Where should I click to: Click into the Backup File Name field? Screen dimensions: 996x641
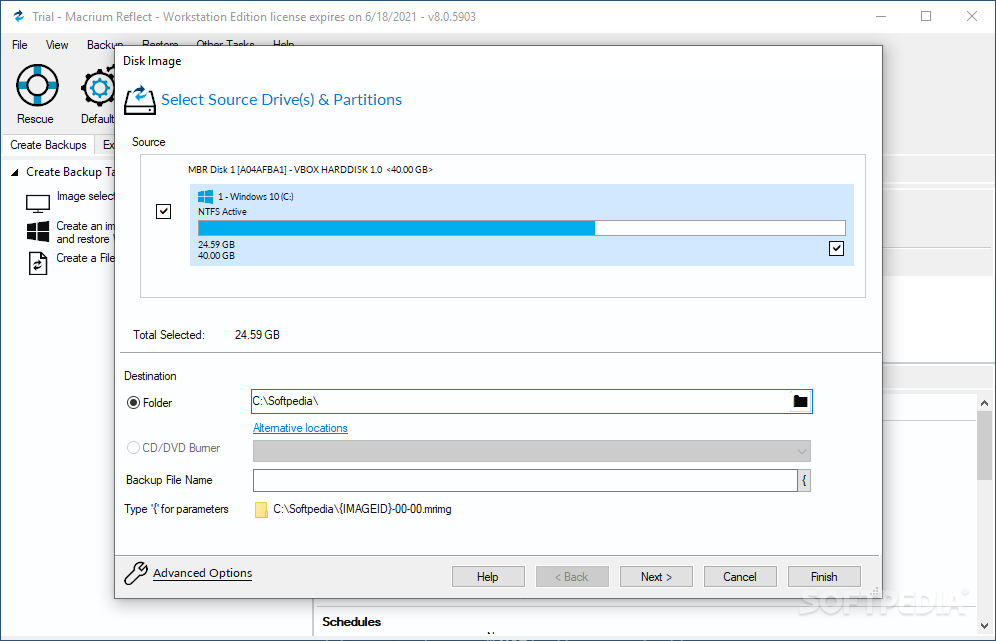(525, 480)
